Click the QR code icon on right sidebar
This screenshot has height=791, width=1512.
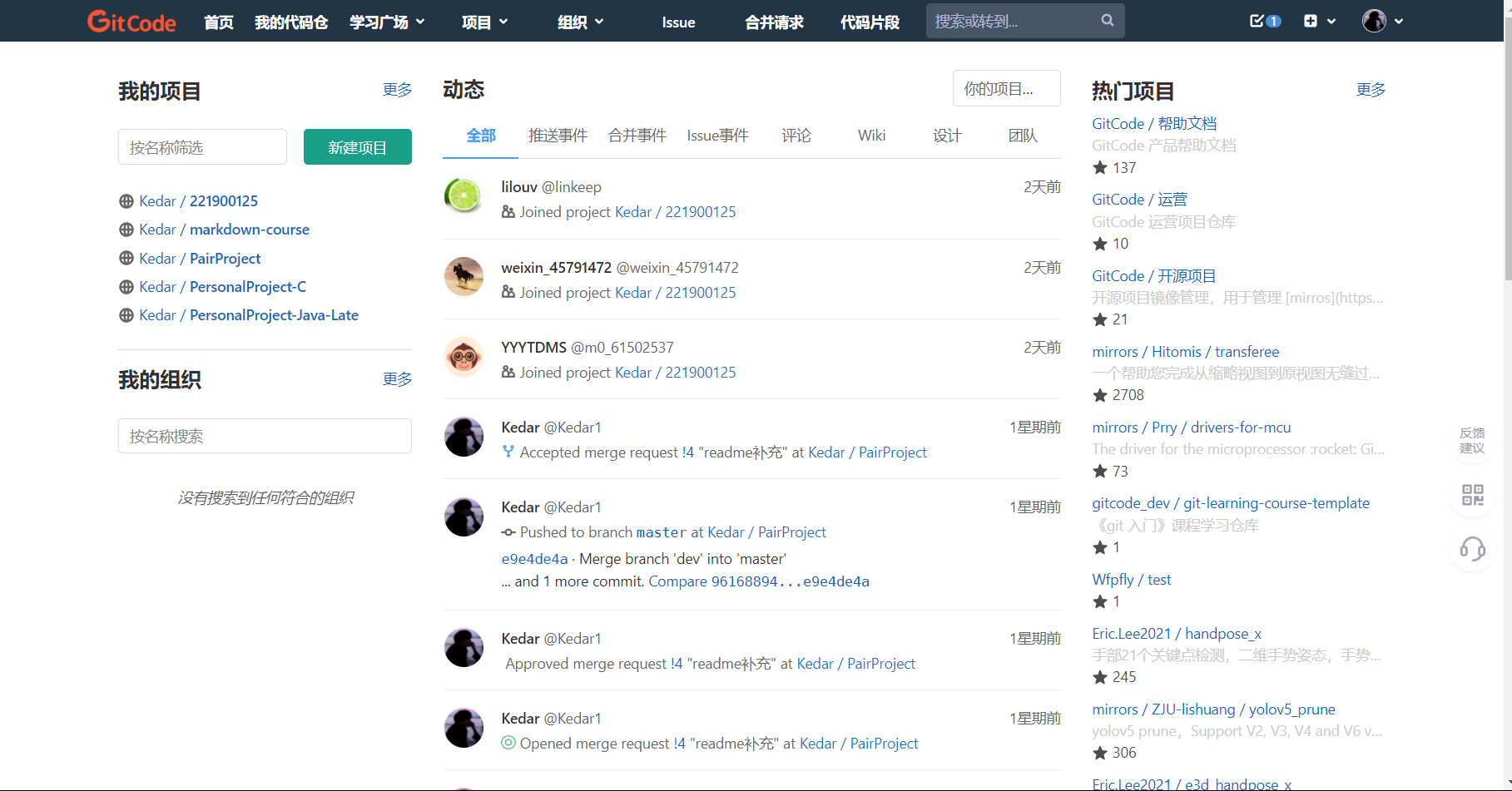(1473, 496)
